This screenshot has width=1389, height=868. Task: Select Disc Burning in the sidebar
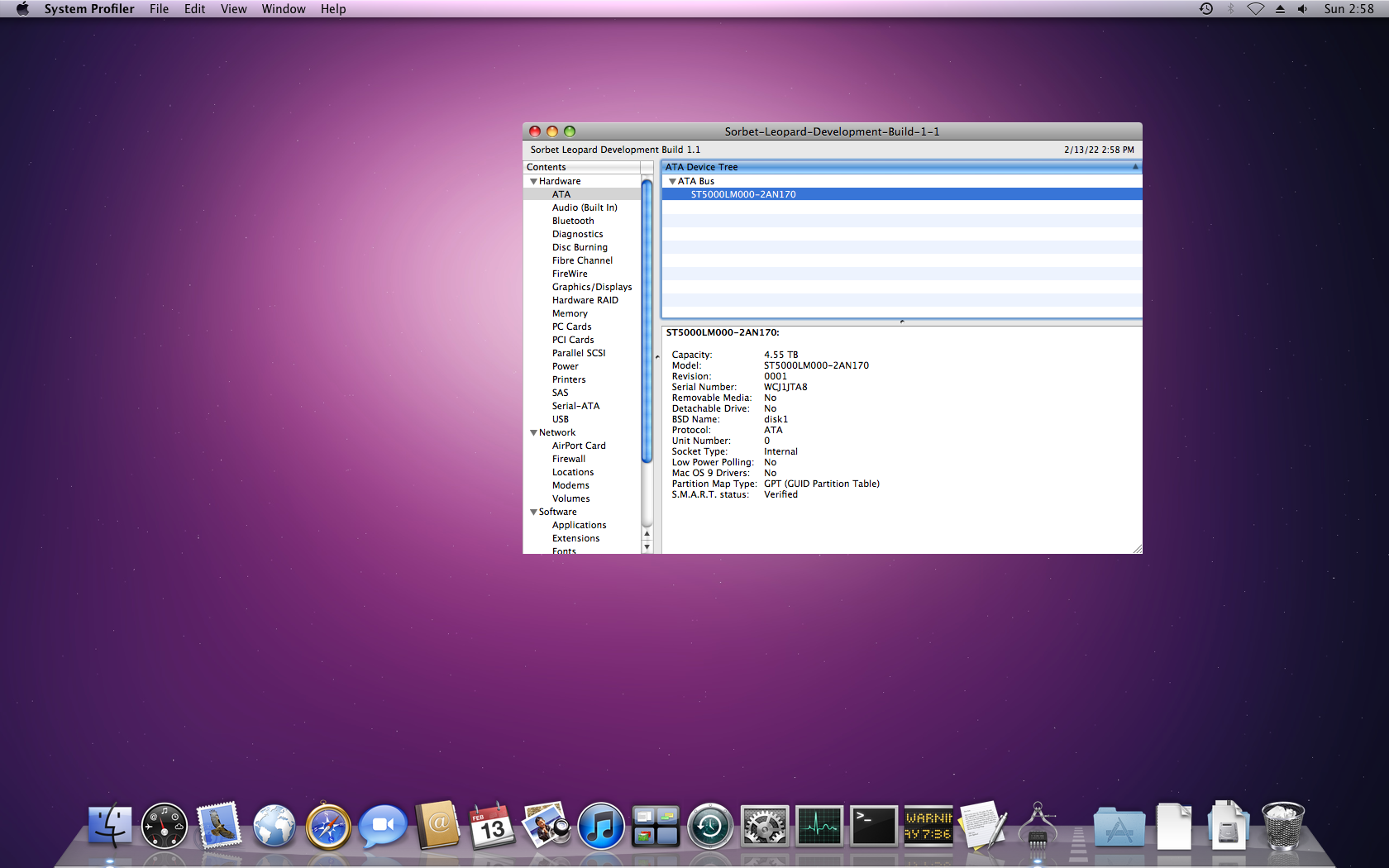point(580,247)
